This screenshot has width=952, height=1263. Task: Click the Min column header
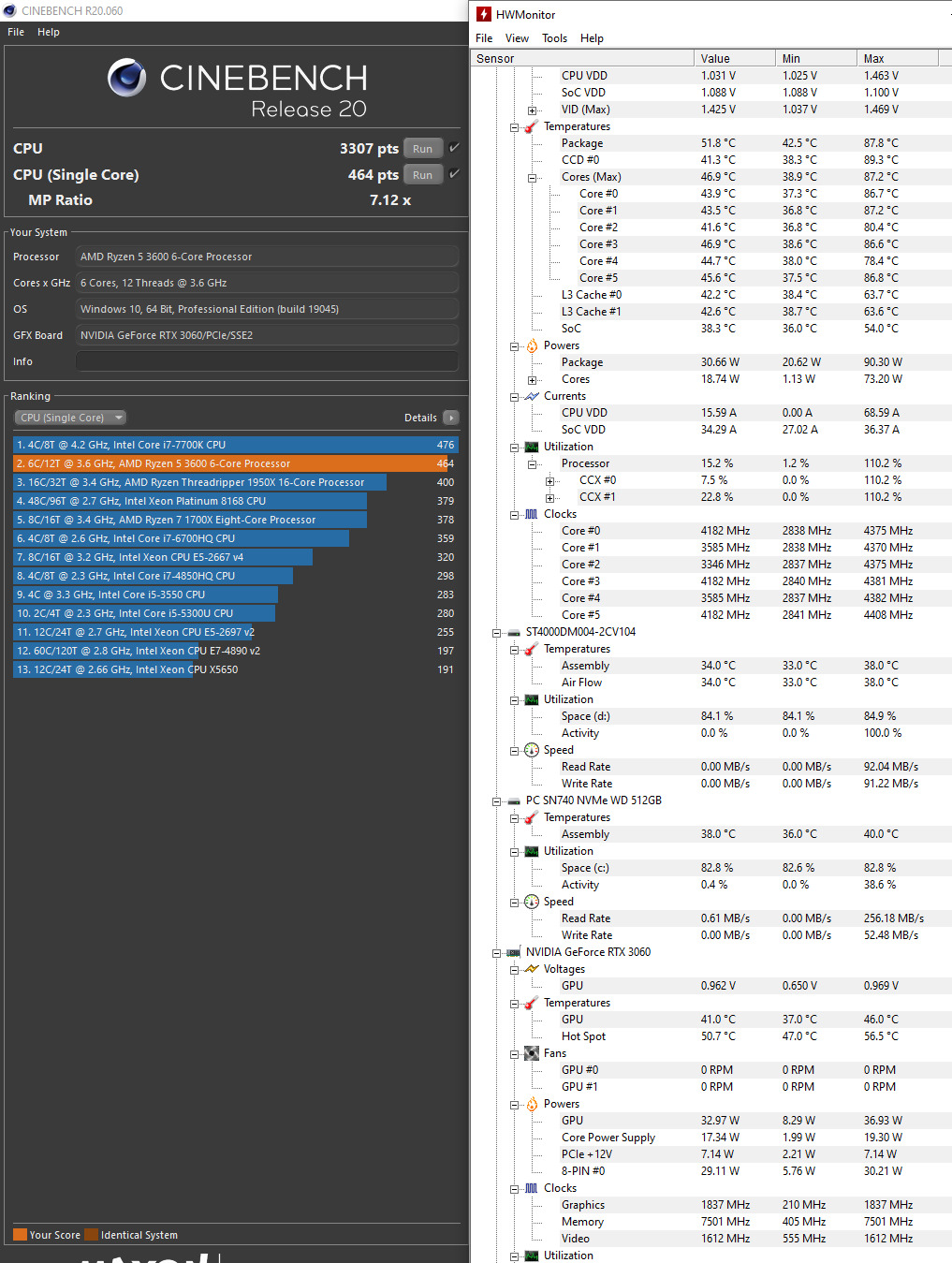[816, 58]
